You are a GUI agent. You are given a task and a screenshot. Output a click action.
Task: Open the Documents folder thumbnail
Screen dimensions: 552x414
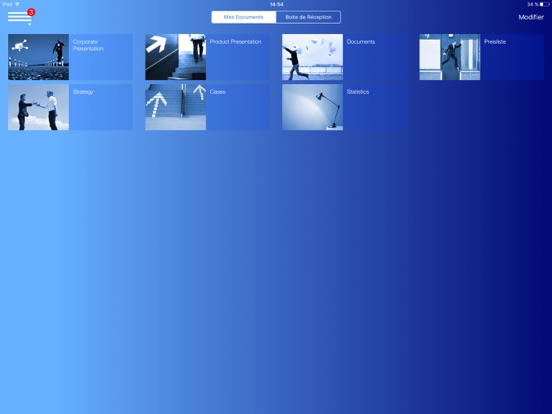(313, 57)
